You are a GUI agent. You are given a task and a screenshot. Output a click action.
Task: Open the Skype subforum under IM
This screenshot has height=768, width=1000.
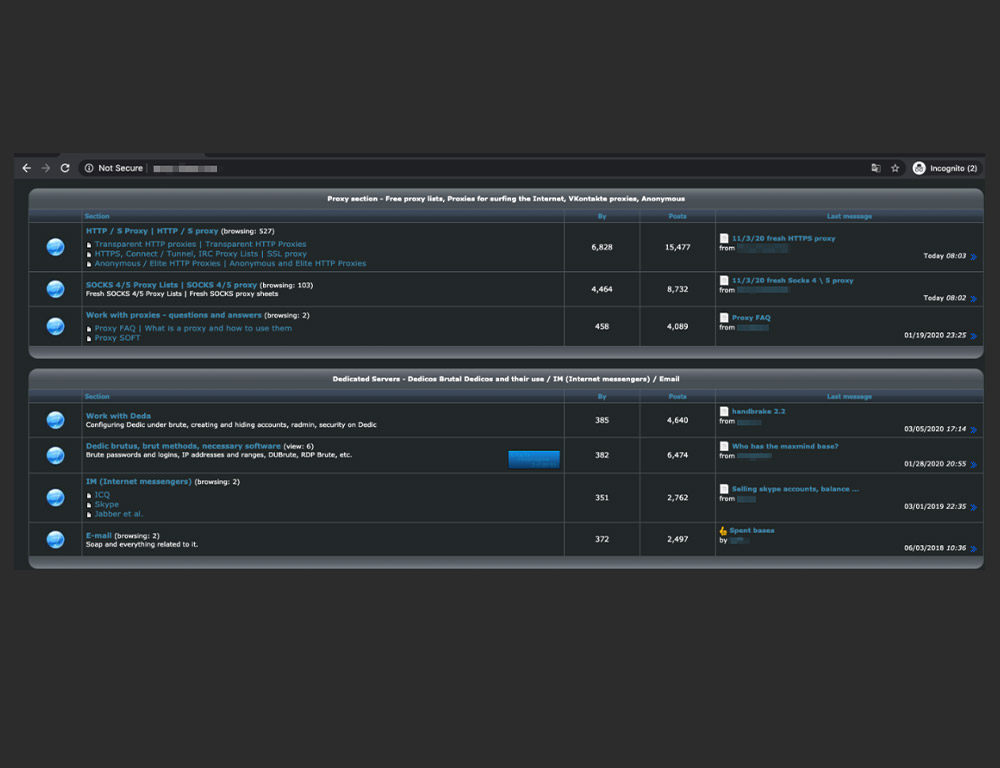(x=106, y=505)
